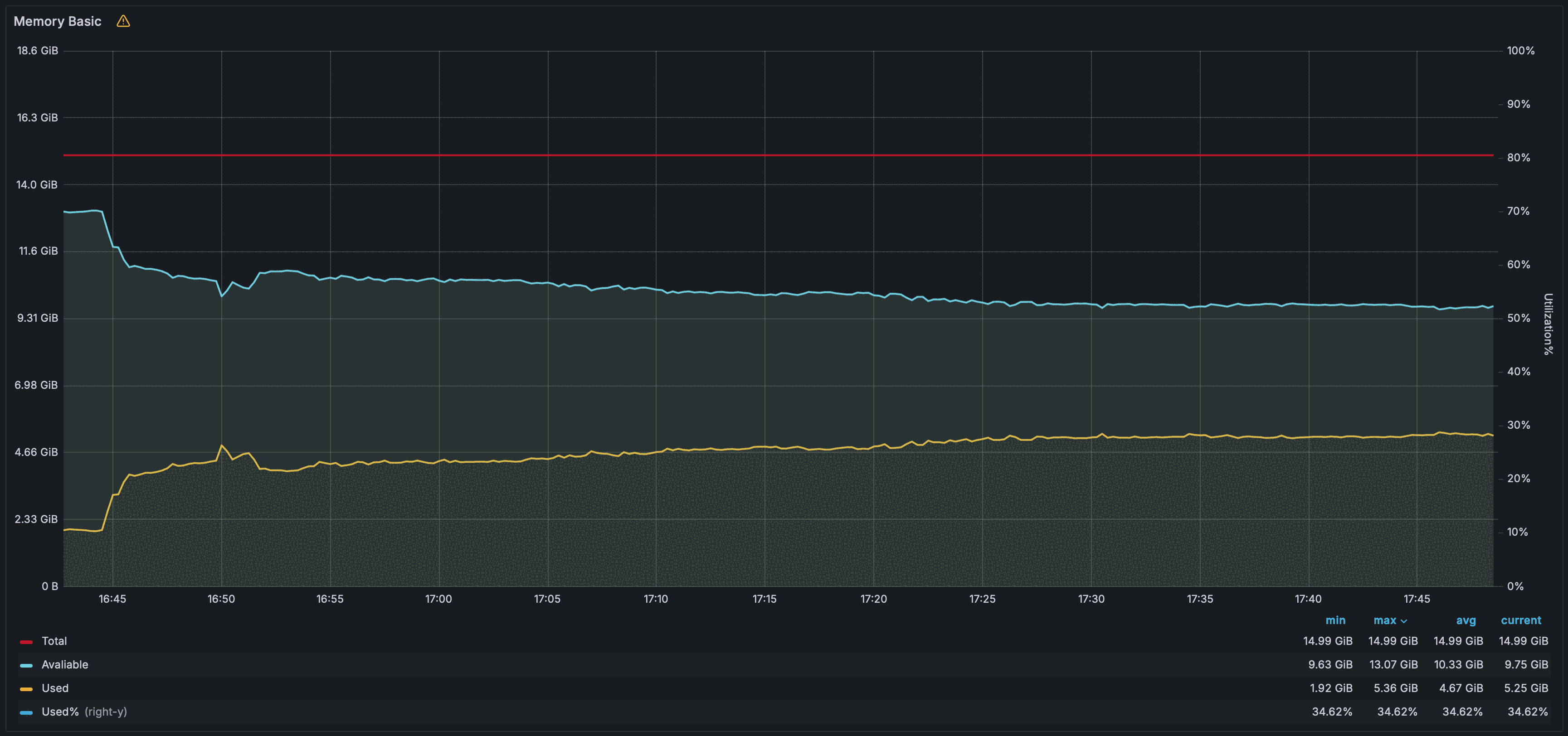Toggle visibility of the Avaliable series
1568x736 pixels.
point(64,665)
